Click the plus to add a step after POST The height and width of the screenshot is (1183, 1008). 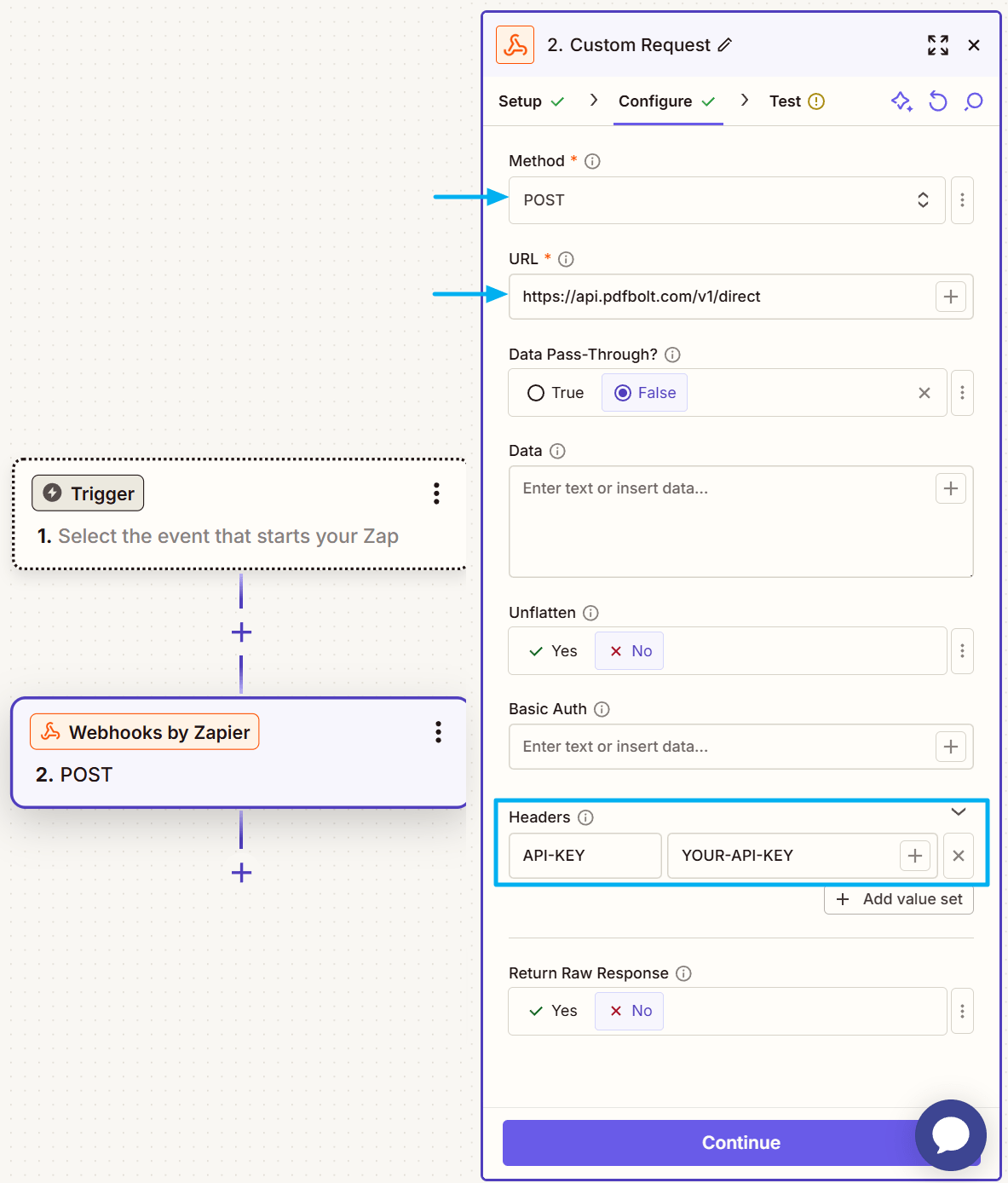[x=241, y=873]
